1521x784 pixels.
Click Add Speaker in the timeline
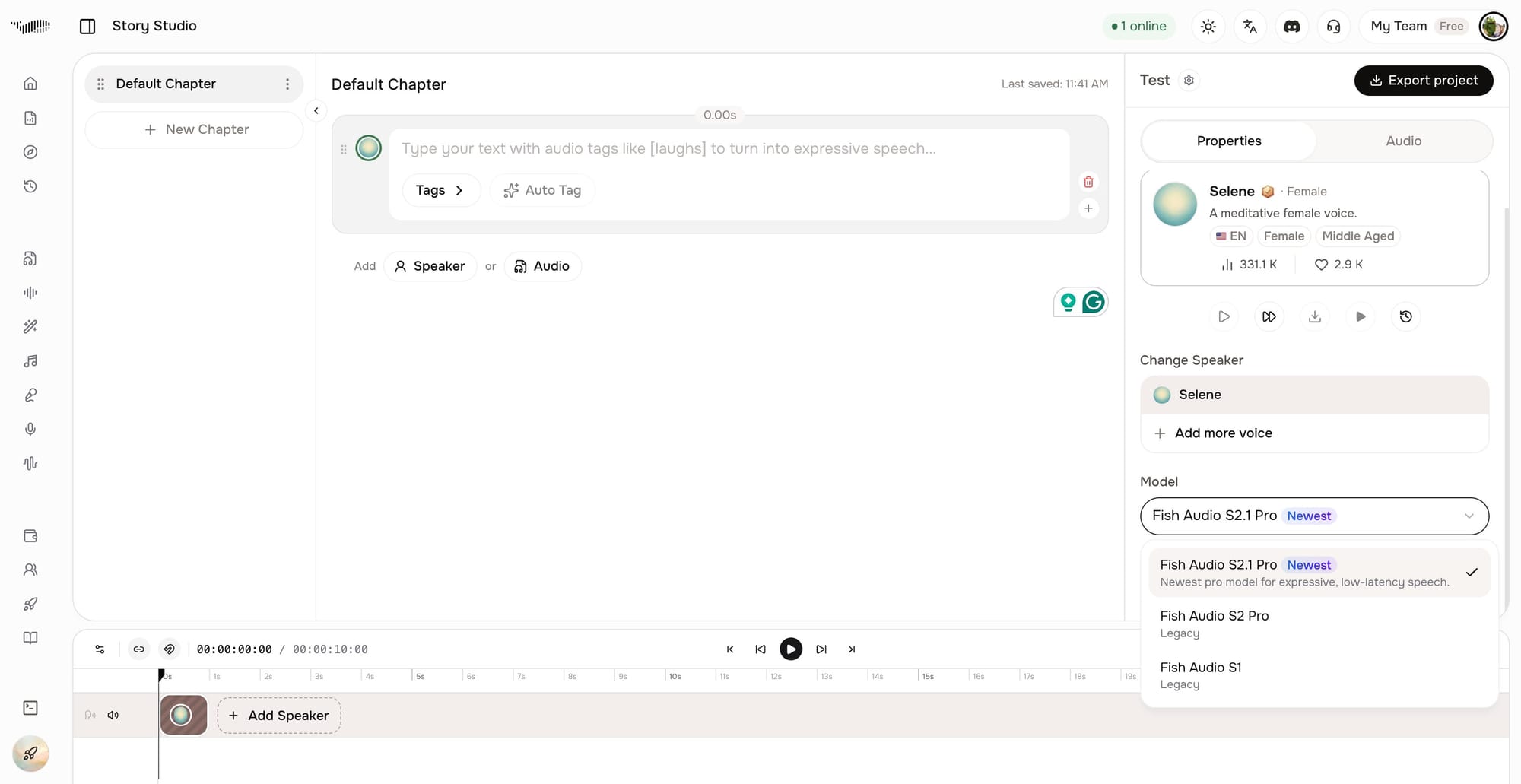279,716
